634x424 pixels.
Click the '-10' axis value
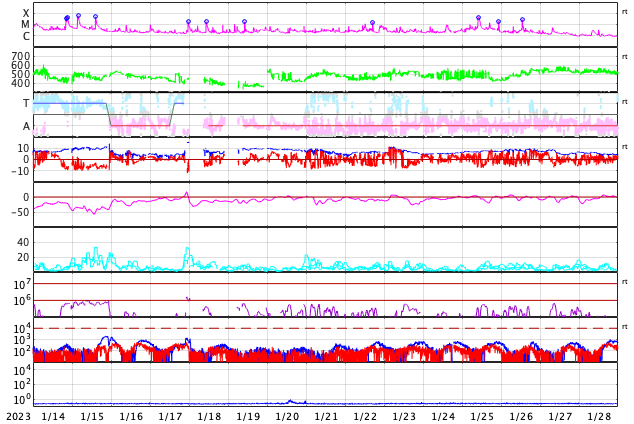pos(21,171)
